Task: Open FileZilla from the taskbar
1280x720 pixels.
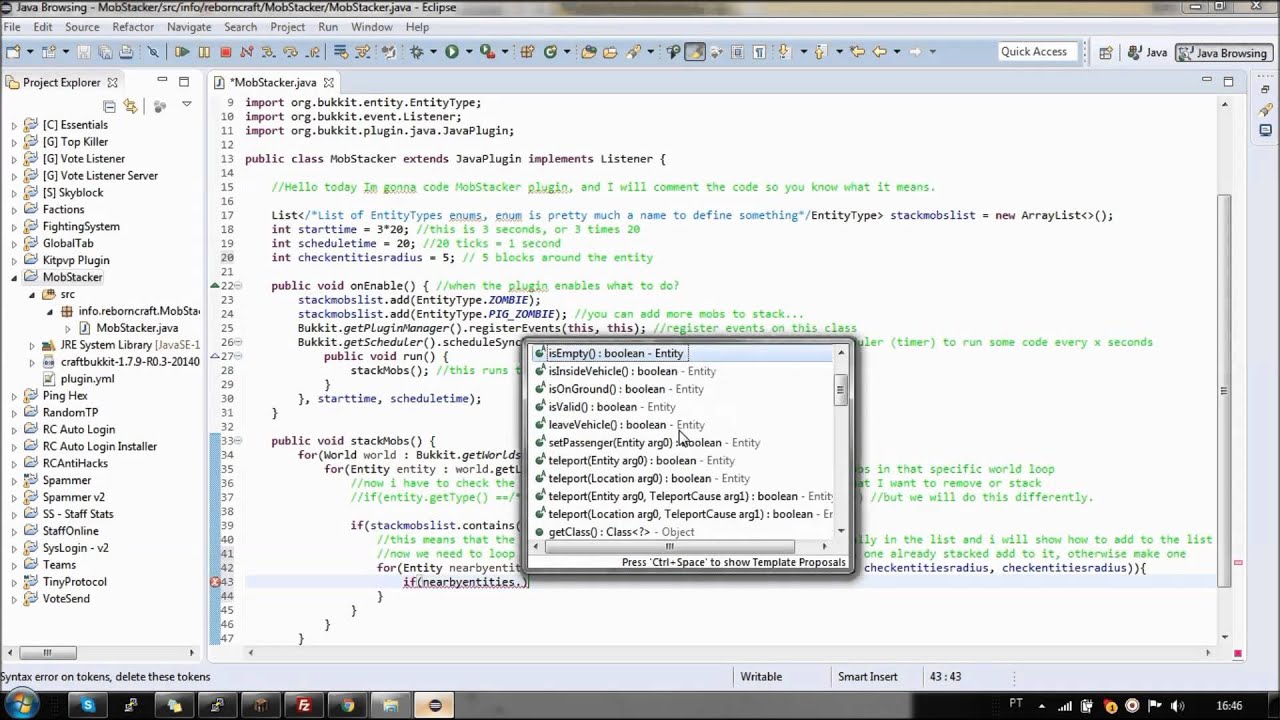Action: (304, 705)
